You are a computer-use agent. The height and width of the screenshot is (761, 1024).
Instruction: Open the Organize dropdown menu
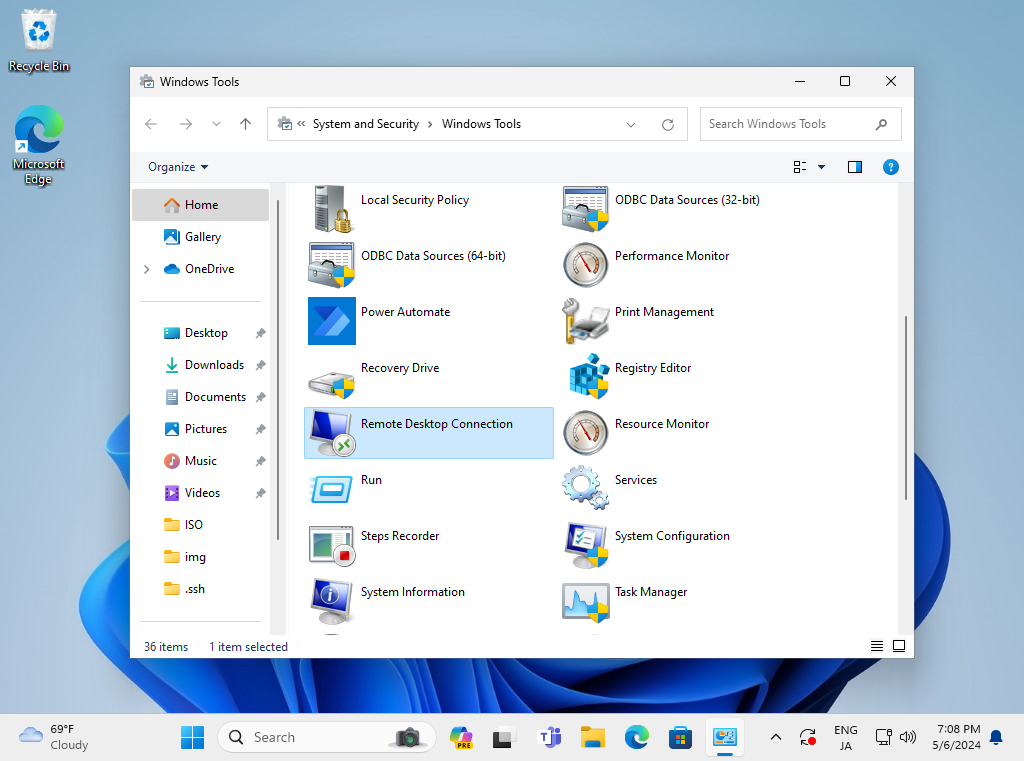[178, 167]
